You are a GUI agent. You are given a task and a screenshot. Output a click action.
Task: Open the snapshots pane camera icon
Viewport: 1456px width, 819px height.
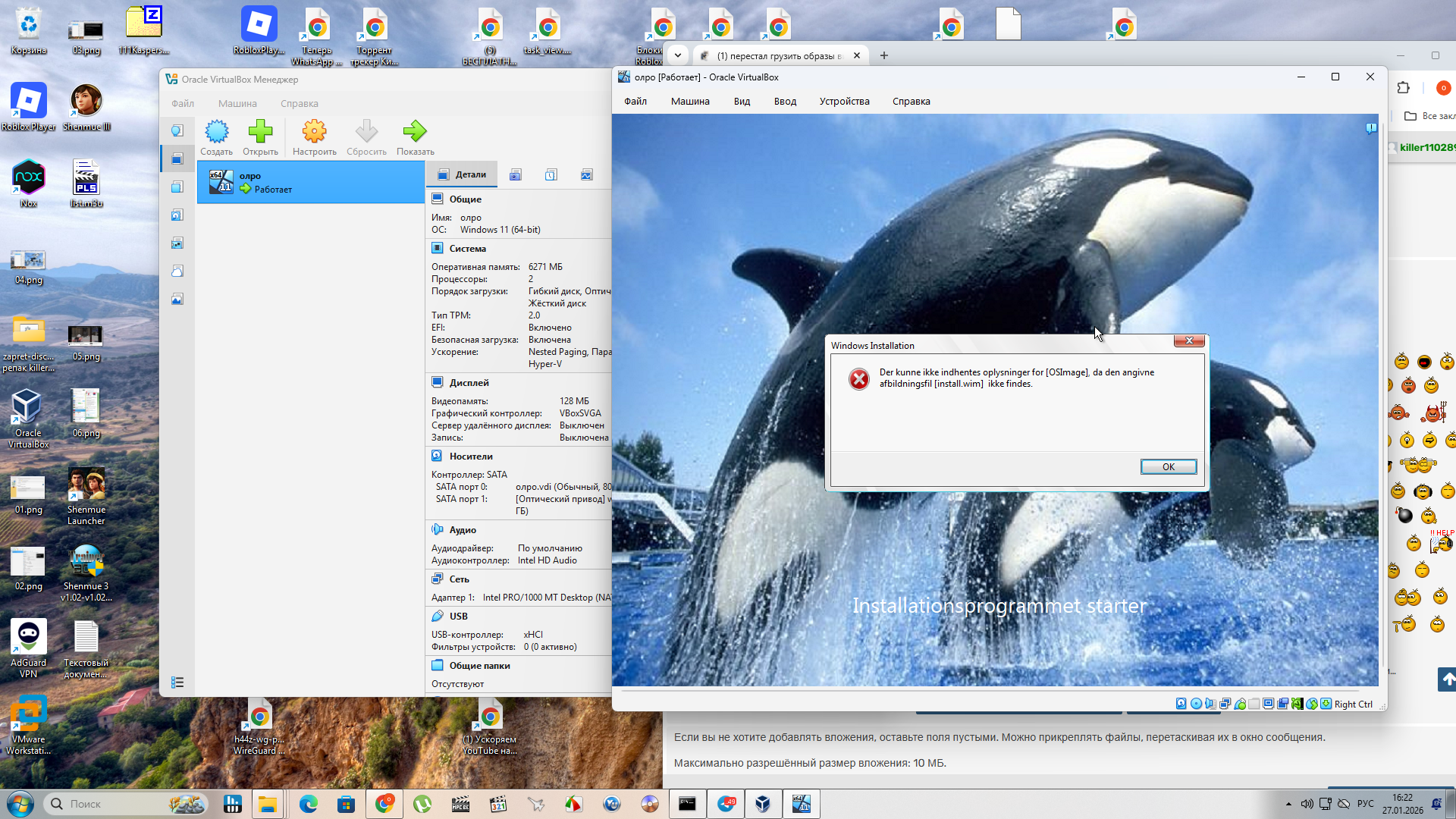[515, 175]
